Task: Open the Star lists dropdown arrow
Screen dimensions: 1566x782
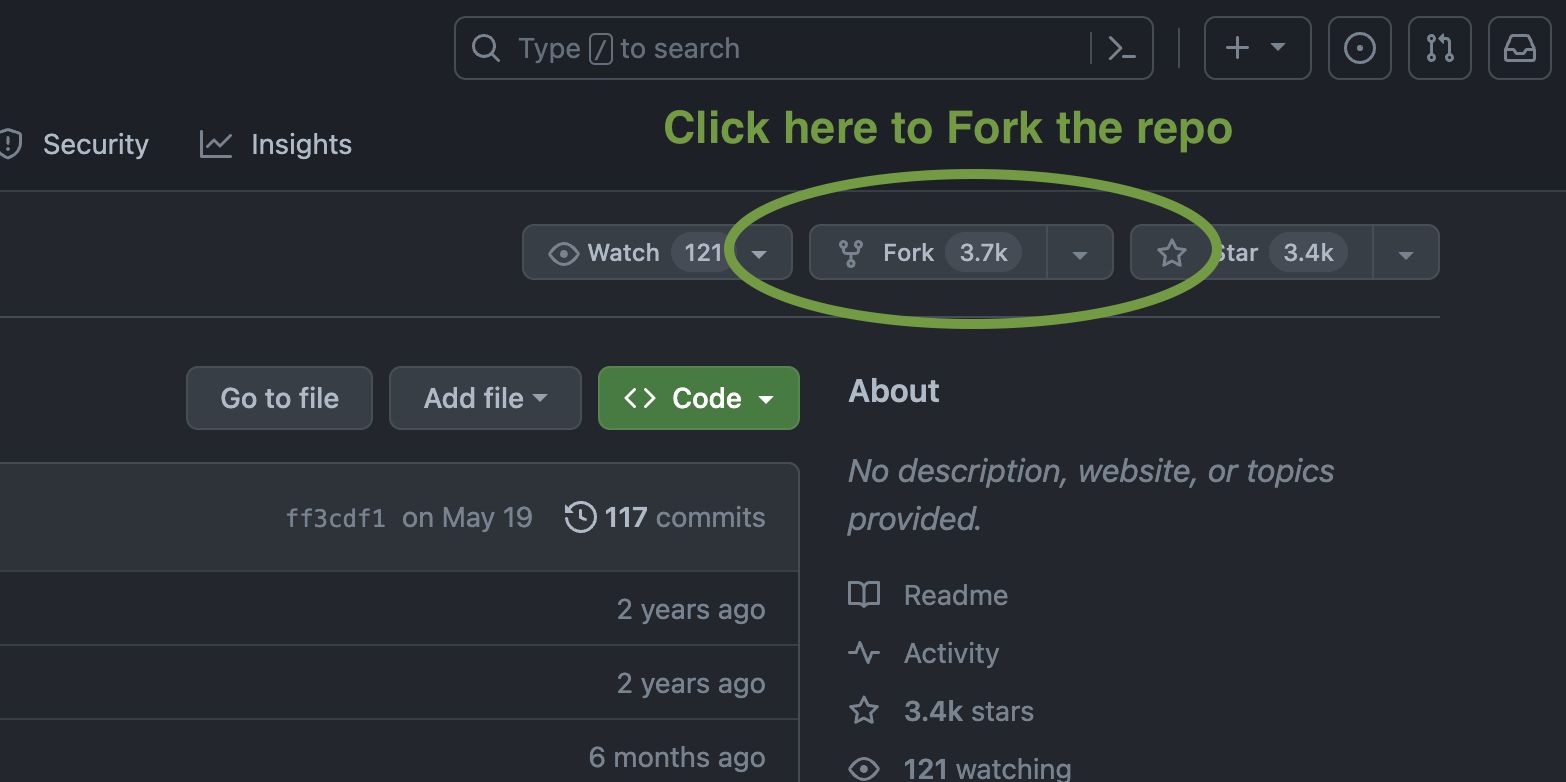Action: [x=1406, y=254]
